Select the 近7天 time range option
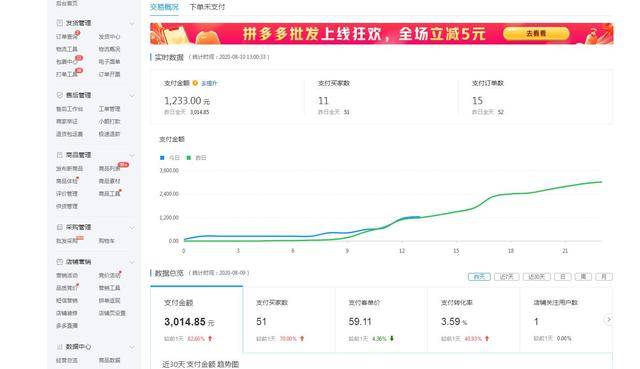This screenshot has width=640, height=369. pyautogui.click(x=507, y=277)
